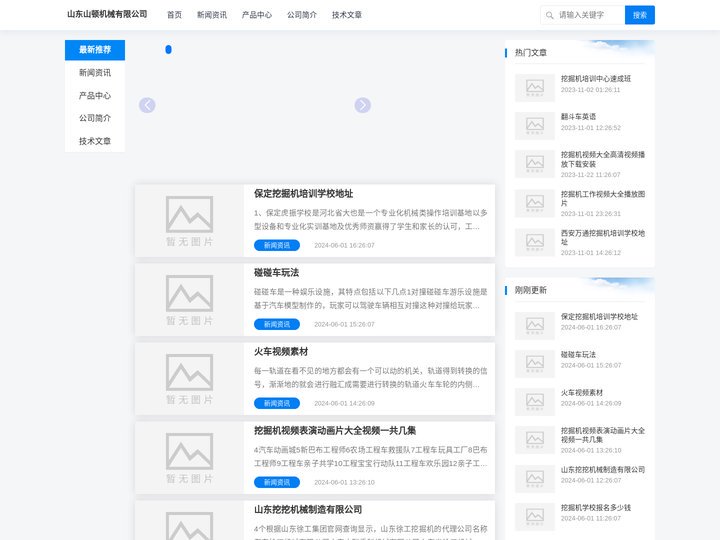Click image icon beside sidebar 火车视频素材
720x540 pixels.
[x=535, y=402]
